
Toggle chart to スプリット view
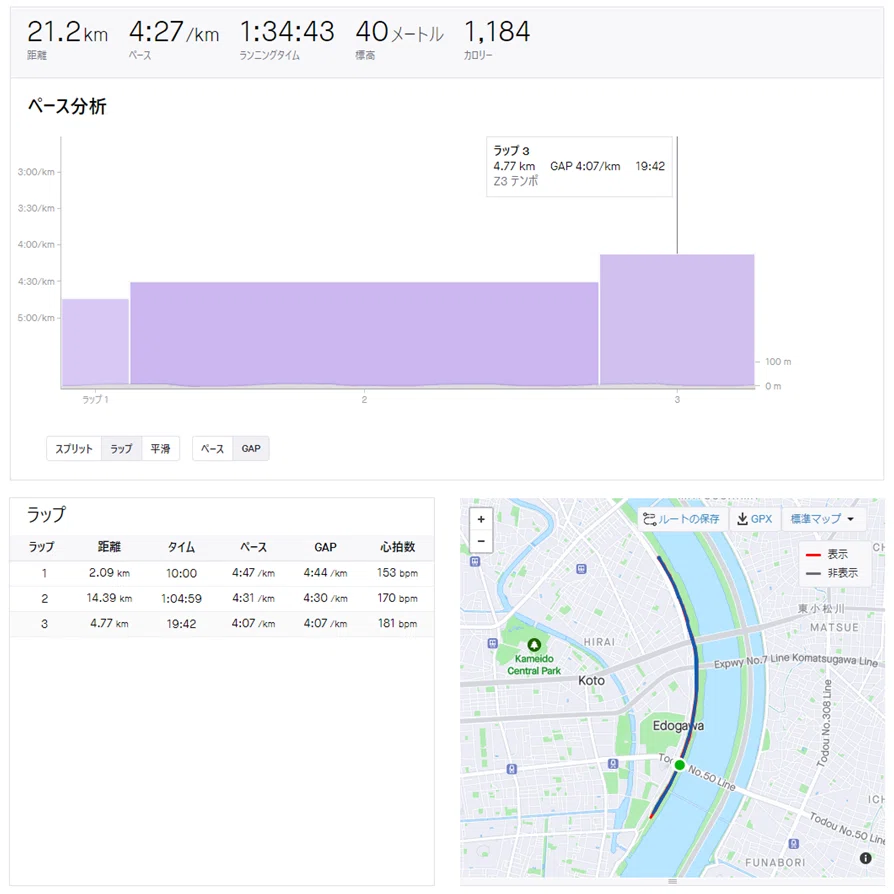[74, 449]
